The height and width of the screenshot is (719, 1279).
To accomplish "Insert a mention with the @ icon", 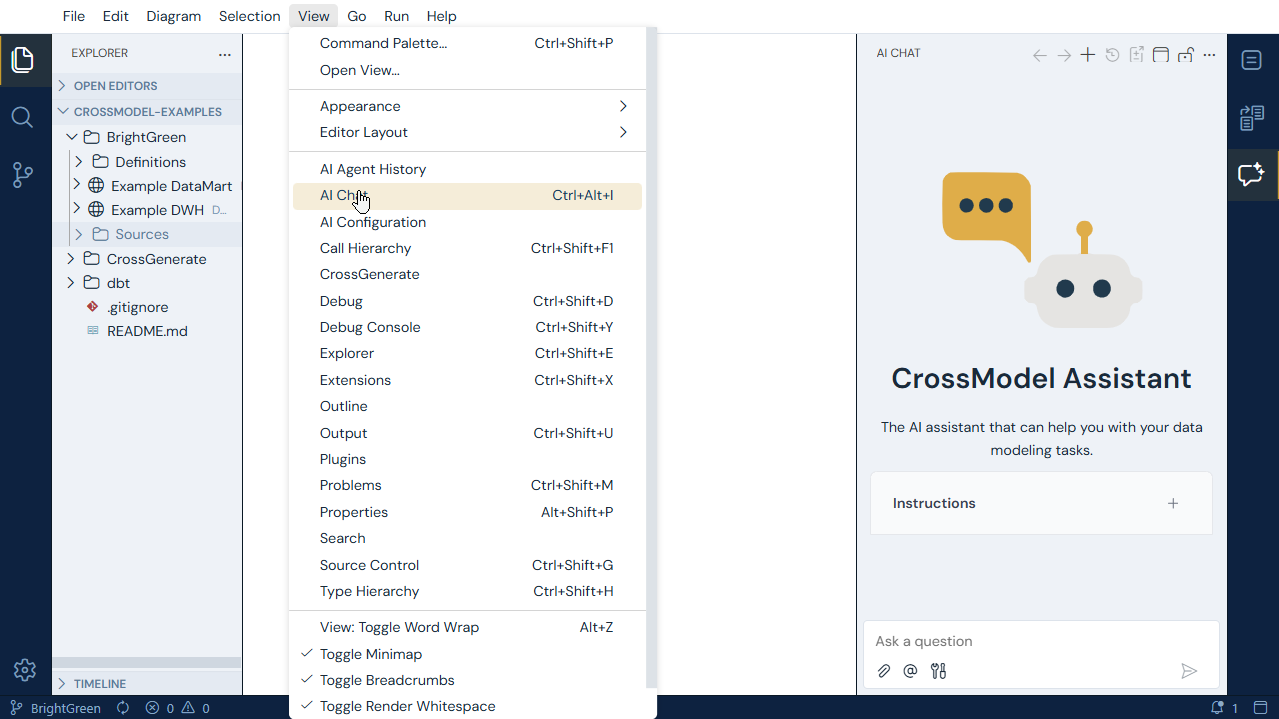I will click(x=910, y=671).
